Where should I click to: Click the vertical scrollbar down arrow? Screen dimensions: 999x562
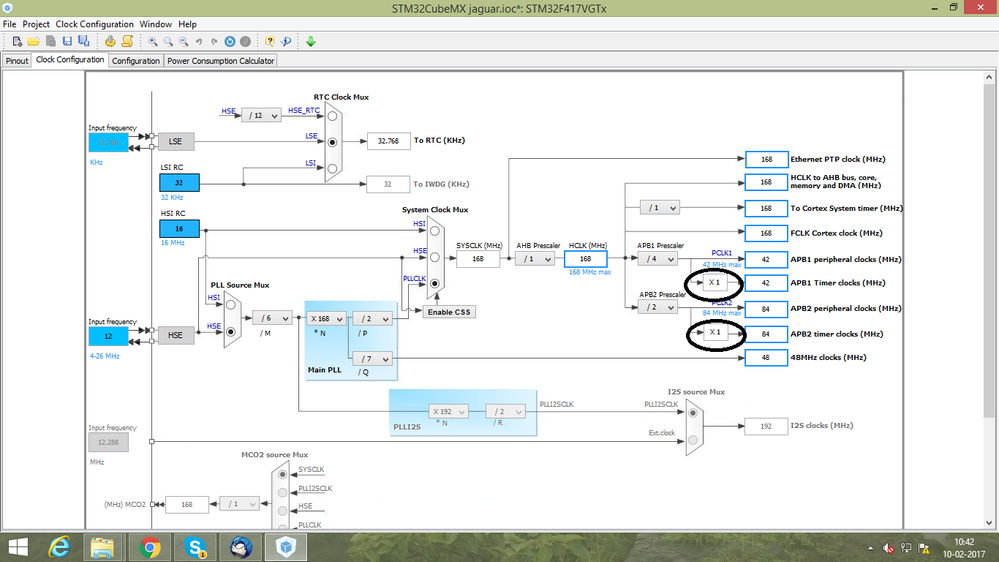(989, 523)
